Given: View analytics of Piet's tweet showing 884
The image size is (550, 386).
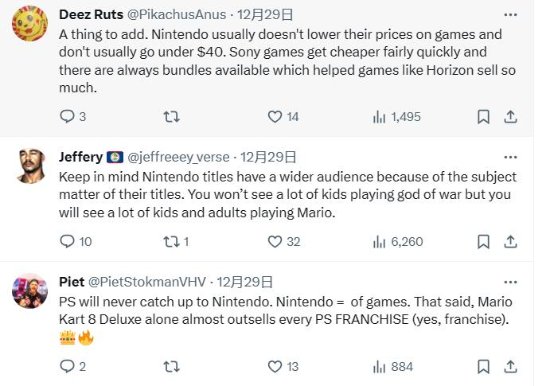Looking at the screenshot, I should tap(393, 367).
